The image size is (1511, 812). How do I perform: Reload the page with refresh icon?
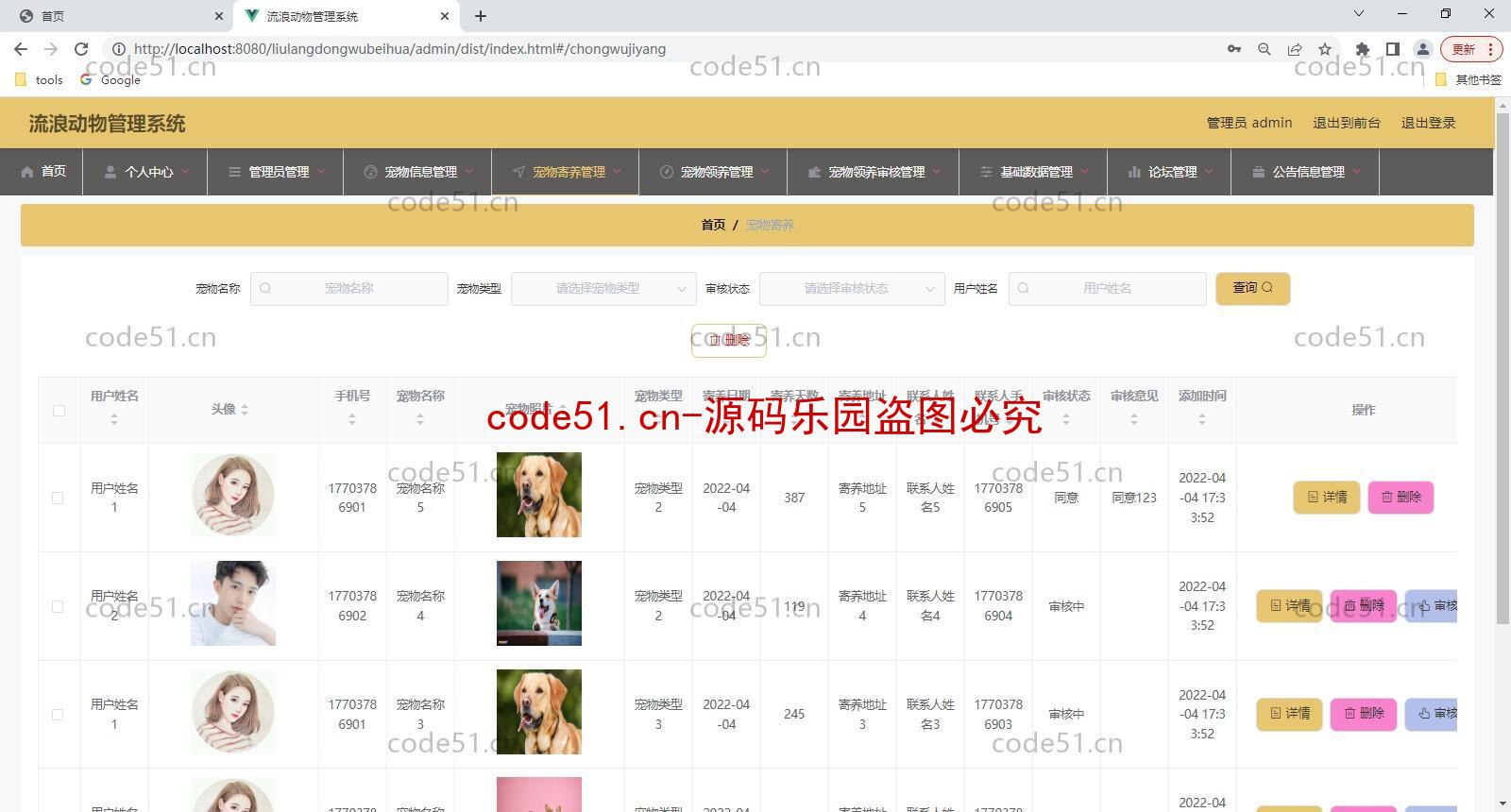tap(81, 49)
